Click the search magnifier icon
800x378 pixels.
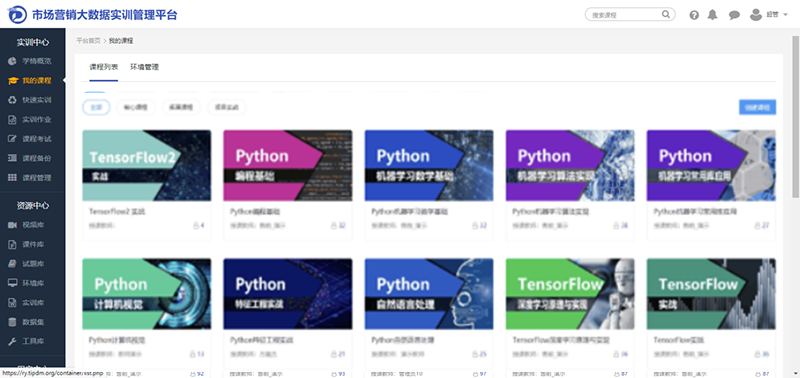[666, 14]
